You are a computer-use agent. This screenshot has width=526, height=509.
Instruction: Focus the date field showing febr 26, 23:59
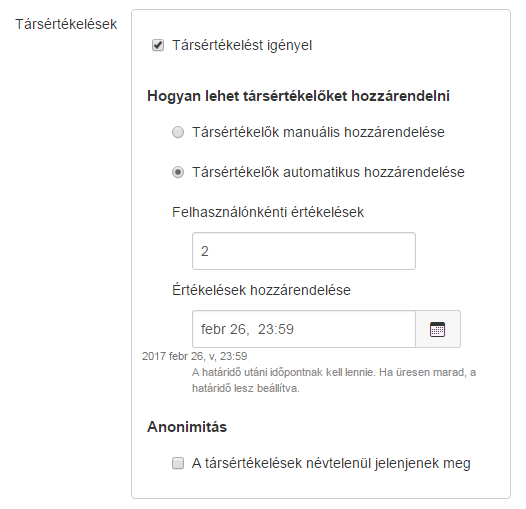pos(304,329)
